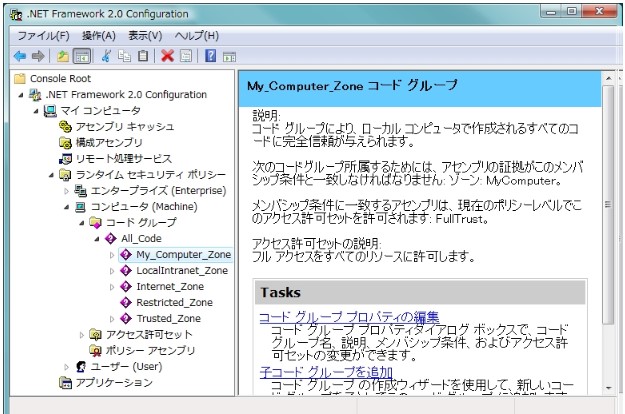The image size is (625, 414).
Task: Open the 表示(V) menu
Action: point(145,36)
